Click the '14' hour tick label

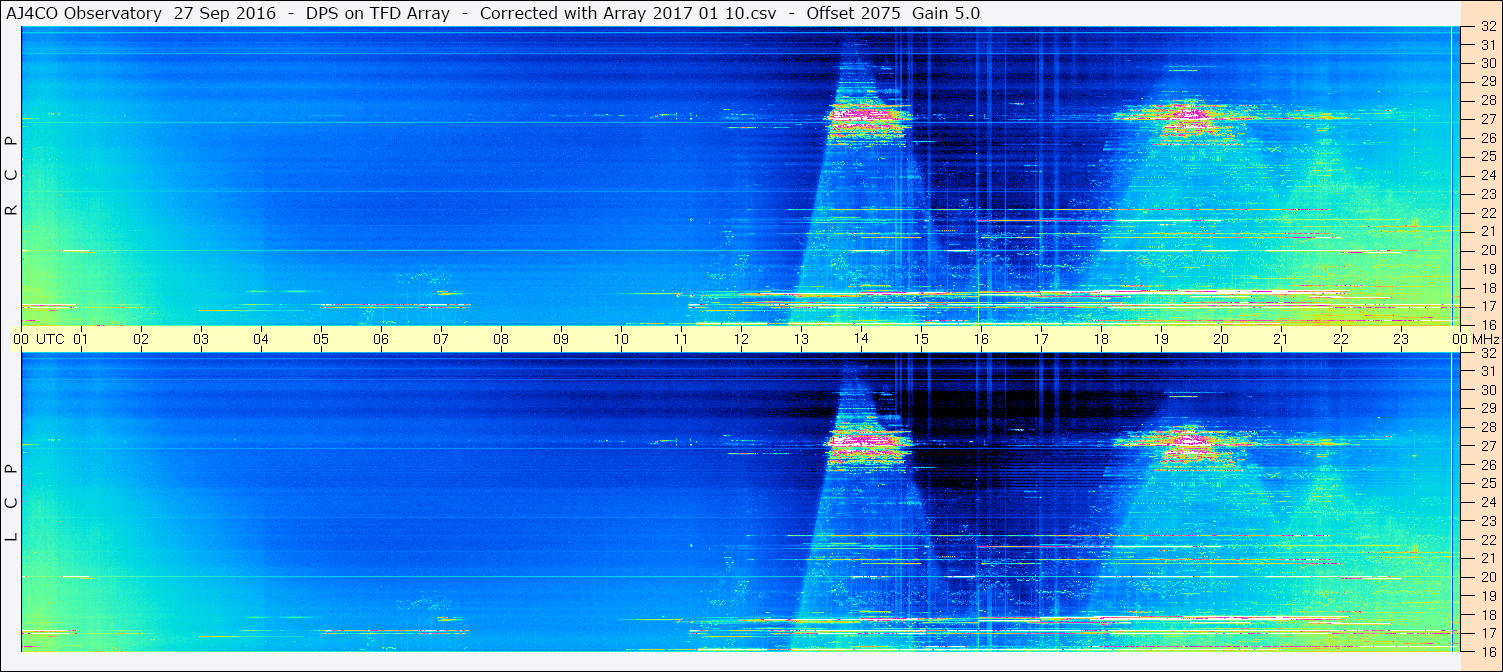[861, 339]
